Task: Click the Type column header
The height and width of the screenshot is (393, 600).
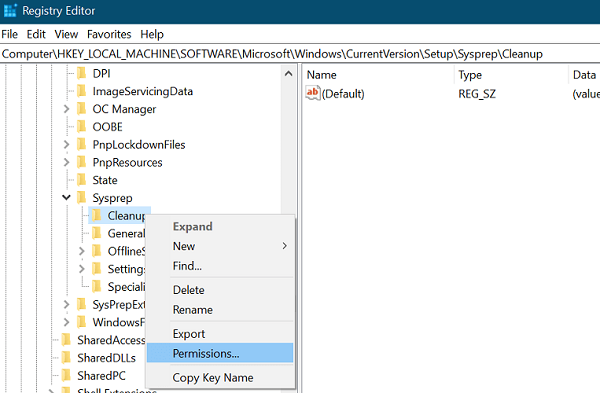Action: click(x=512, y=75)
